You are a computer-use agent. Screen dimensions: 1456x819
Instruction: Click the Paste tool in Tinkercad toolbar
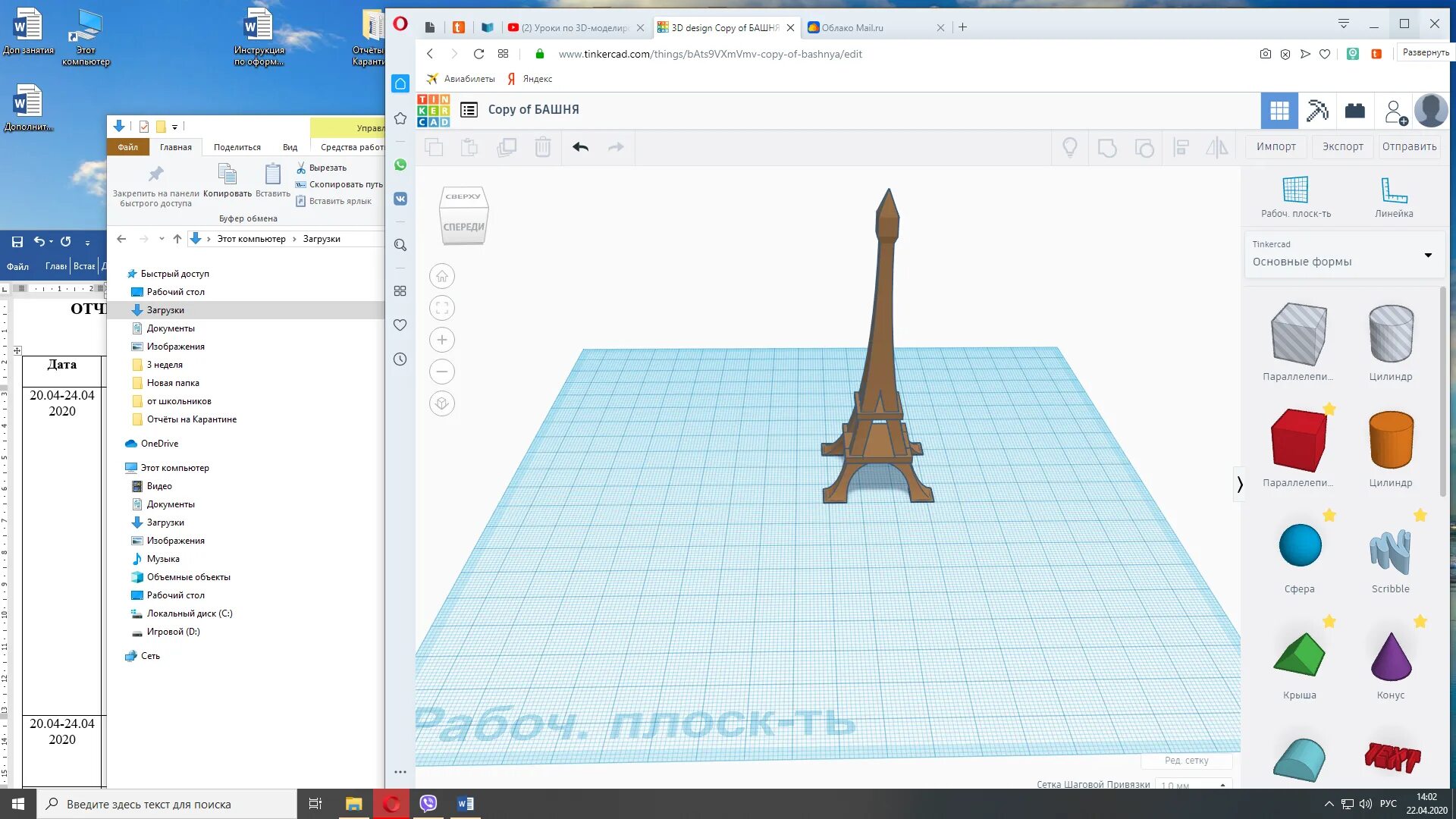(x=470, y=147)
